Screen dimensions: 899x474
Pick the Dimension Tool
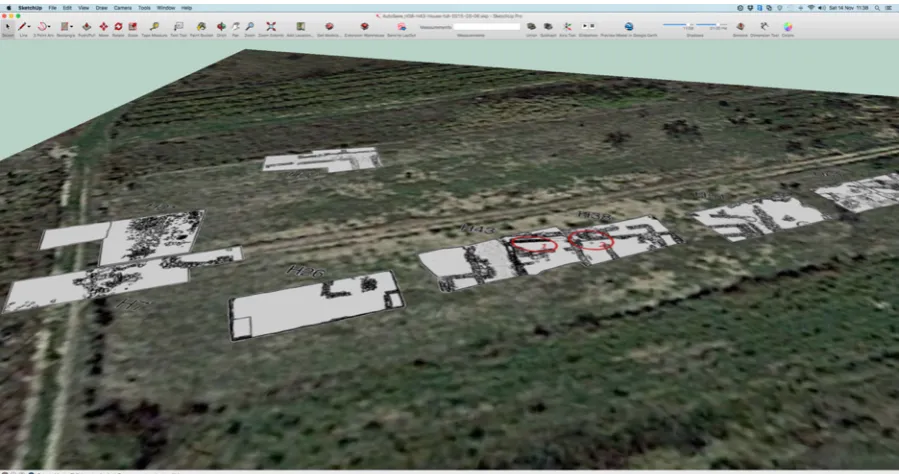coord(764,26)
